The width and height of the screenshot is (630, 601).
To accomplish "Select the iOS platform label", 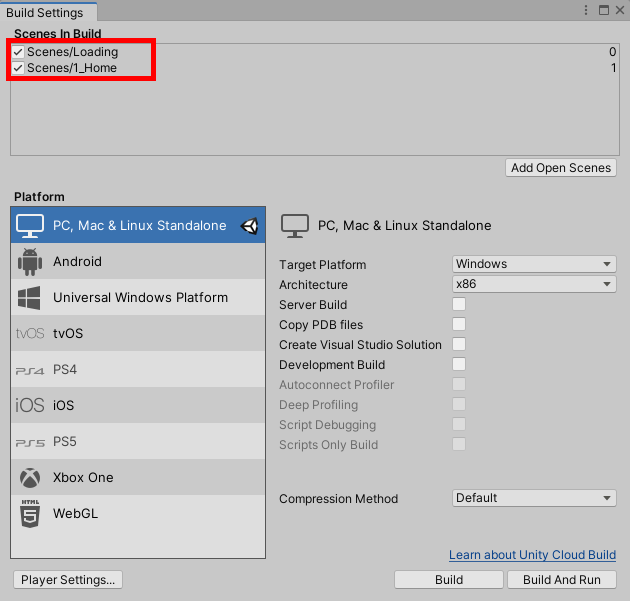I will pos(63,405).
